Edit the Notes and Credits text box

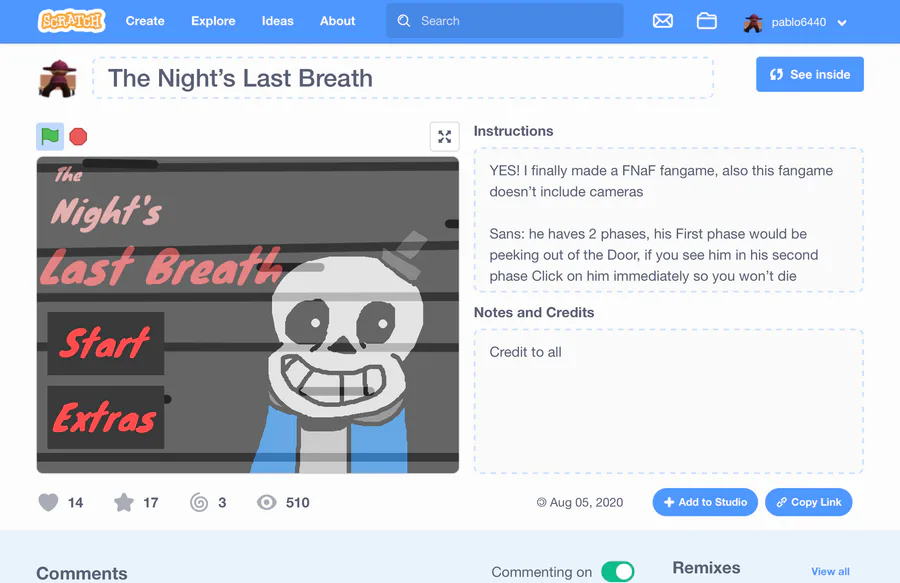[x=669, y=402]
